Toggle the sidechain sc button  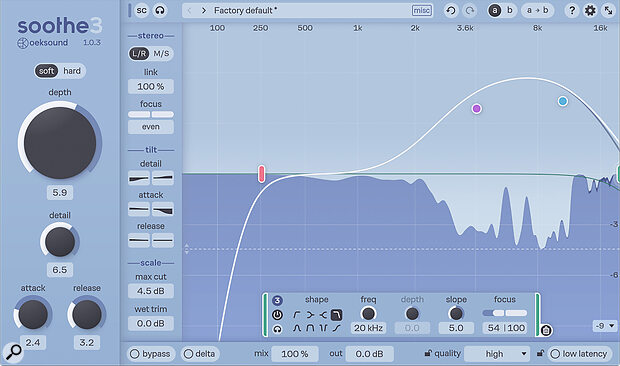[141, 11]
